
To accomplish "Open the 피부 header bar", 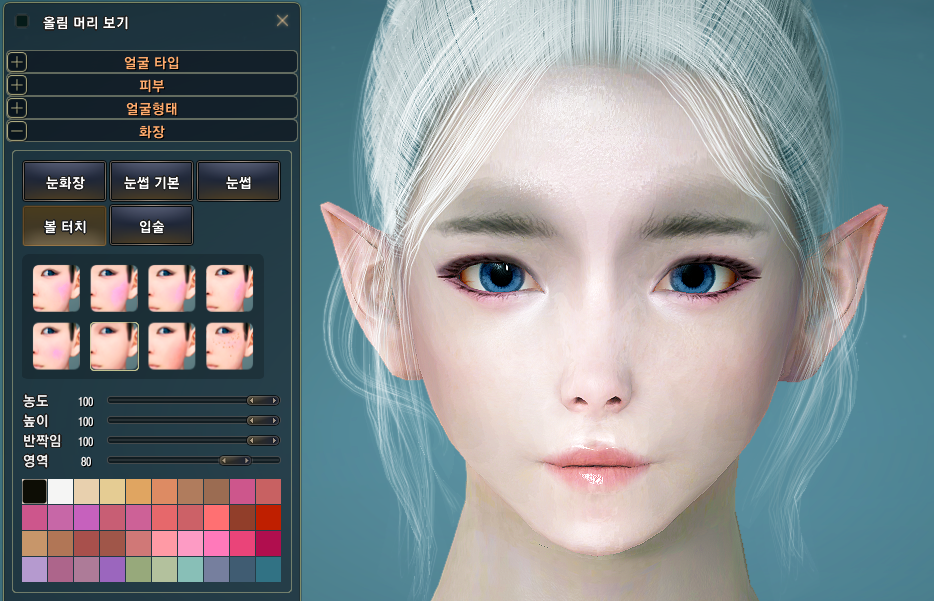I will tap(152, 85).
